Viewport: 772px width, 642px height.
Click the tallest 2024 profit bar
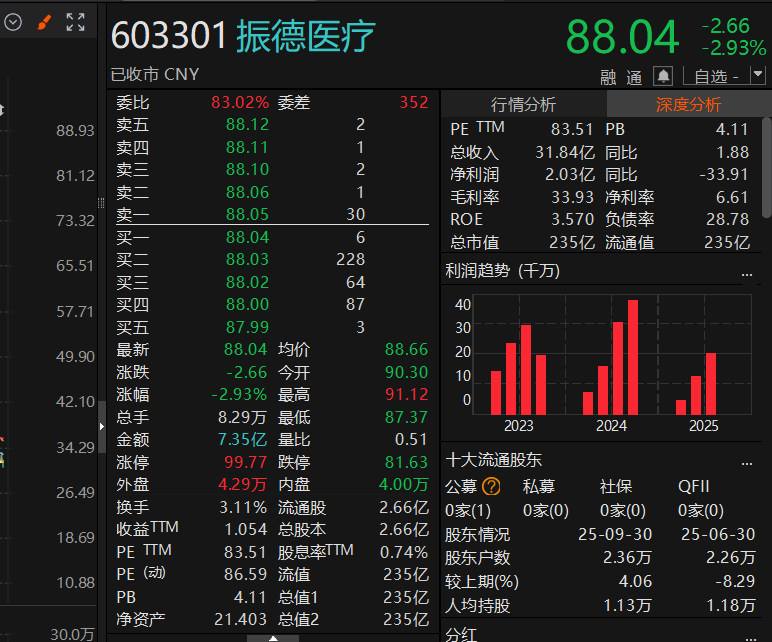633,357
